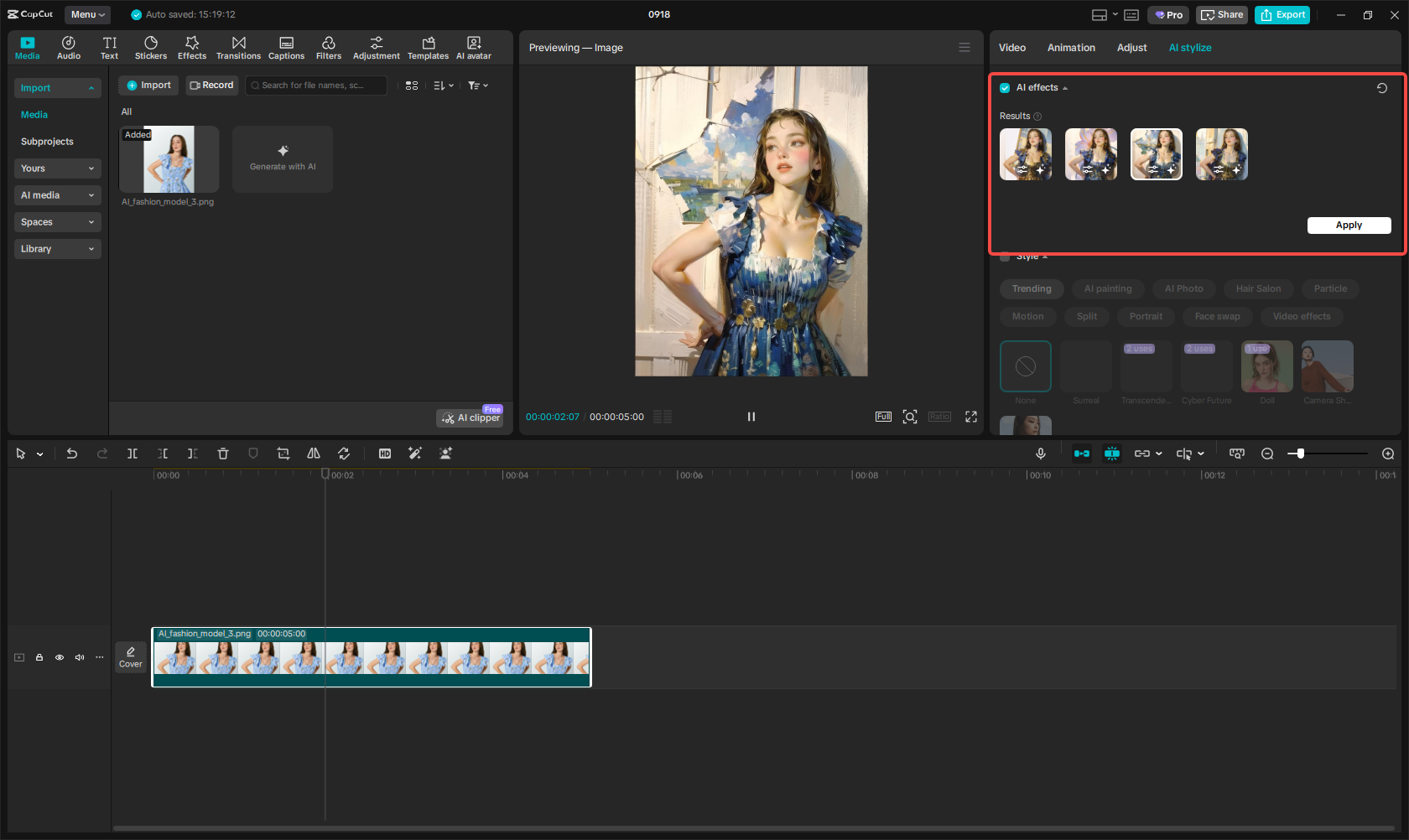This screenshot has height=840, width=1409.
Task: Reset AI effects with the refresh icon
Action: click(1381, 88)
